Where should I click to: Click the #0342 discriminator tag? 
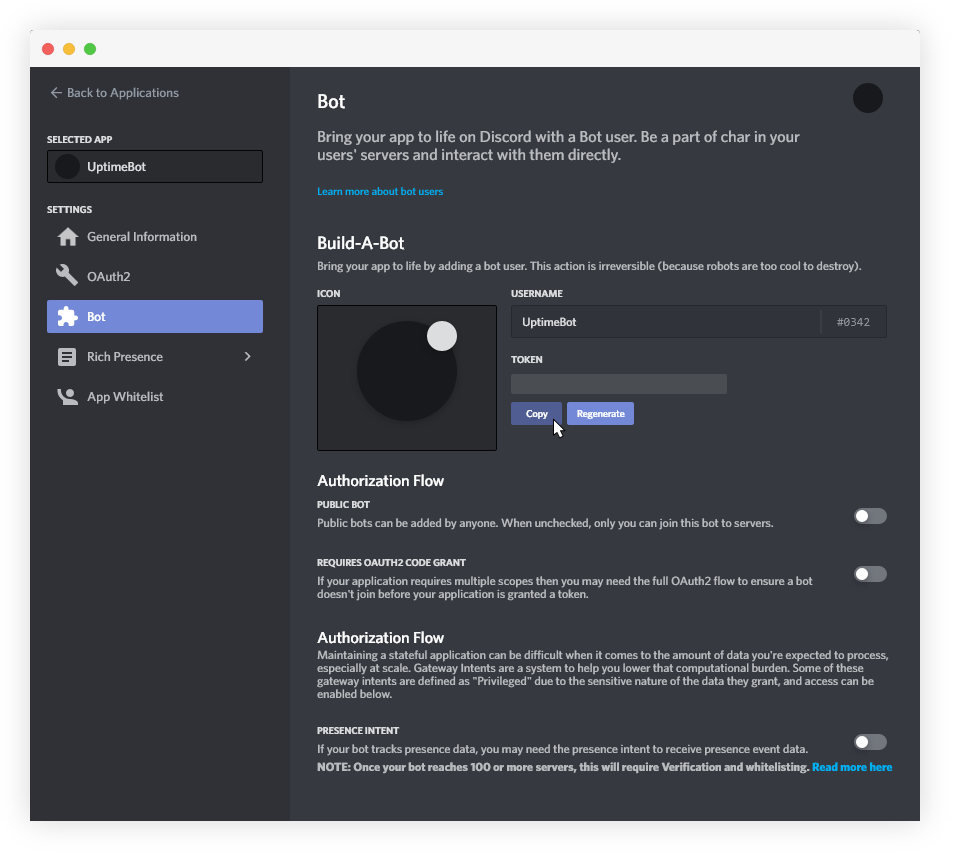click(x=853, y=322)
